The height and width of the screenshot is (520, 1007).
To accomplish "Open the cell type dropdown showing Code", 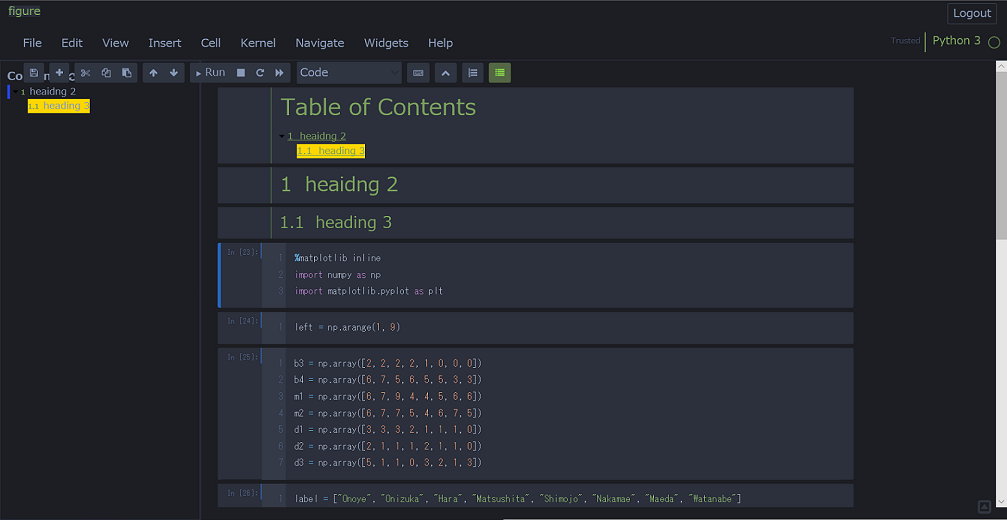I will (349, 73).
